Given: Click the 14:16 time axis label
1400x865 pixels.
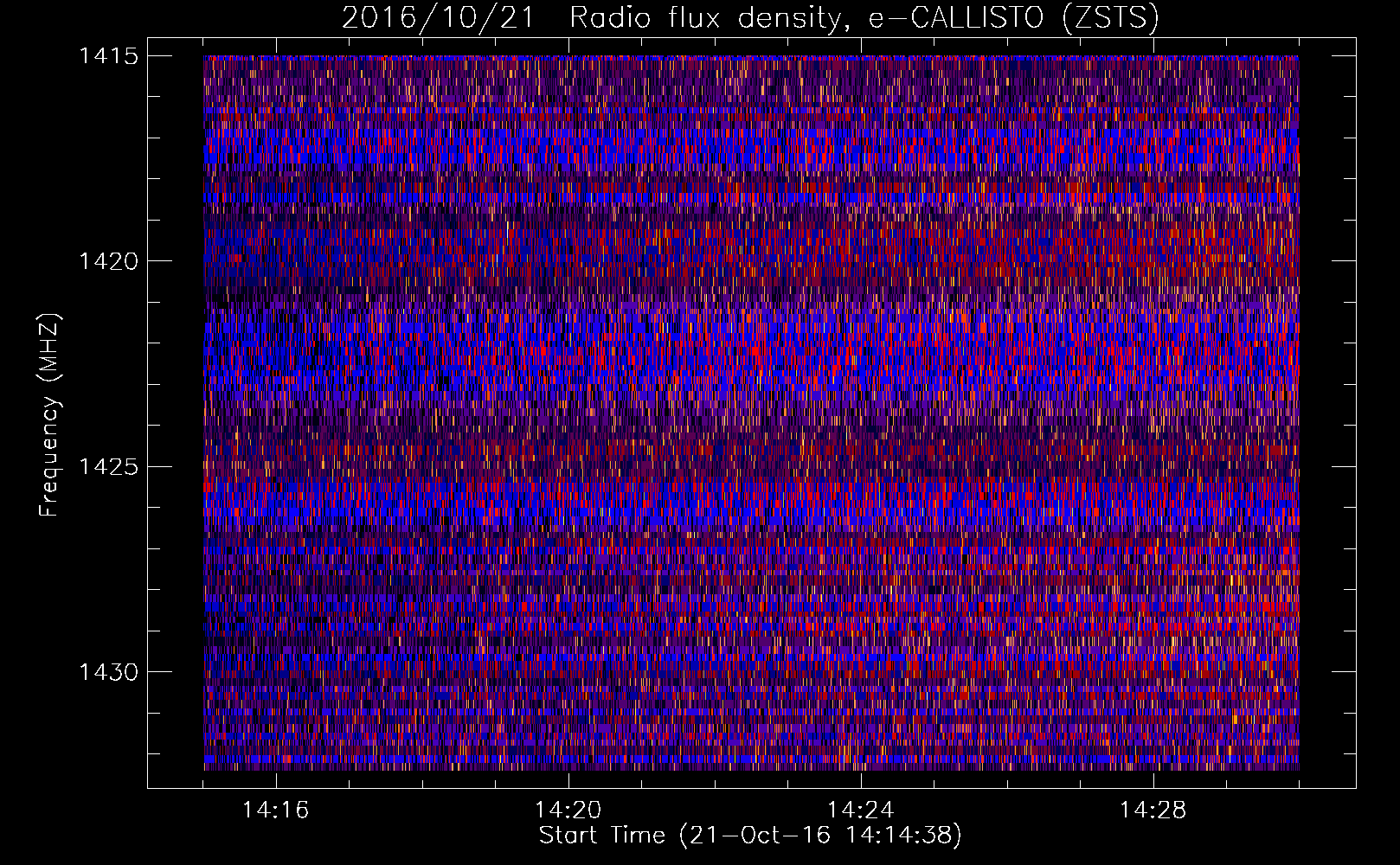Looking at the screenshot, I should pyautogui.click(x=276, y=811).
